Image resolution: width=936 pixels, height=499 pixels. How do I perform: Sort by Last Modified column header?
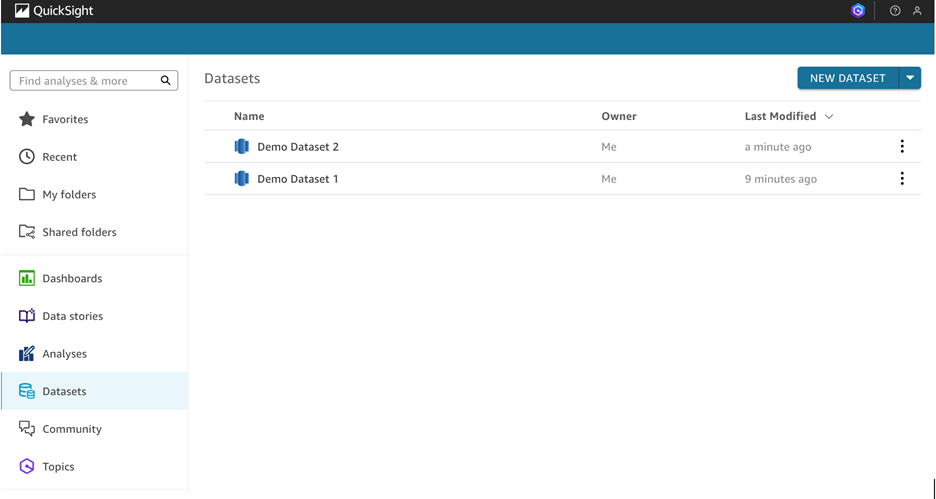[x=780, y=116]
